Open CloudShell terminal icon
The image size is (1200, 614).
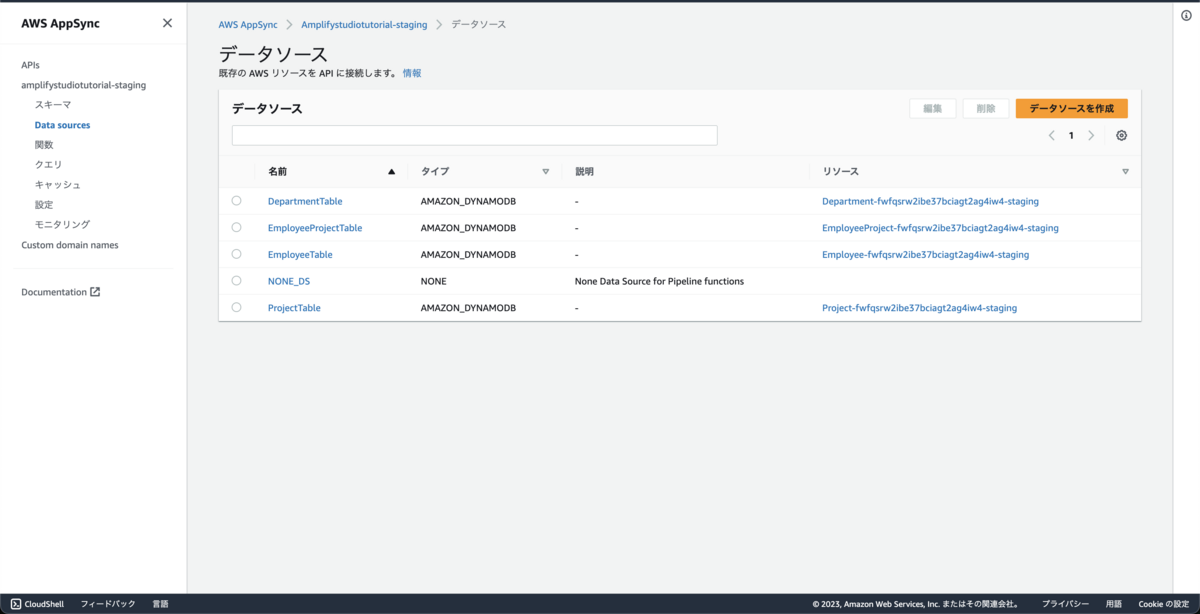pyautogui.click(x=16, y=604)
